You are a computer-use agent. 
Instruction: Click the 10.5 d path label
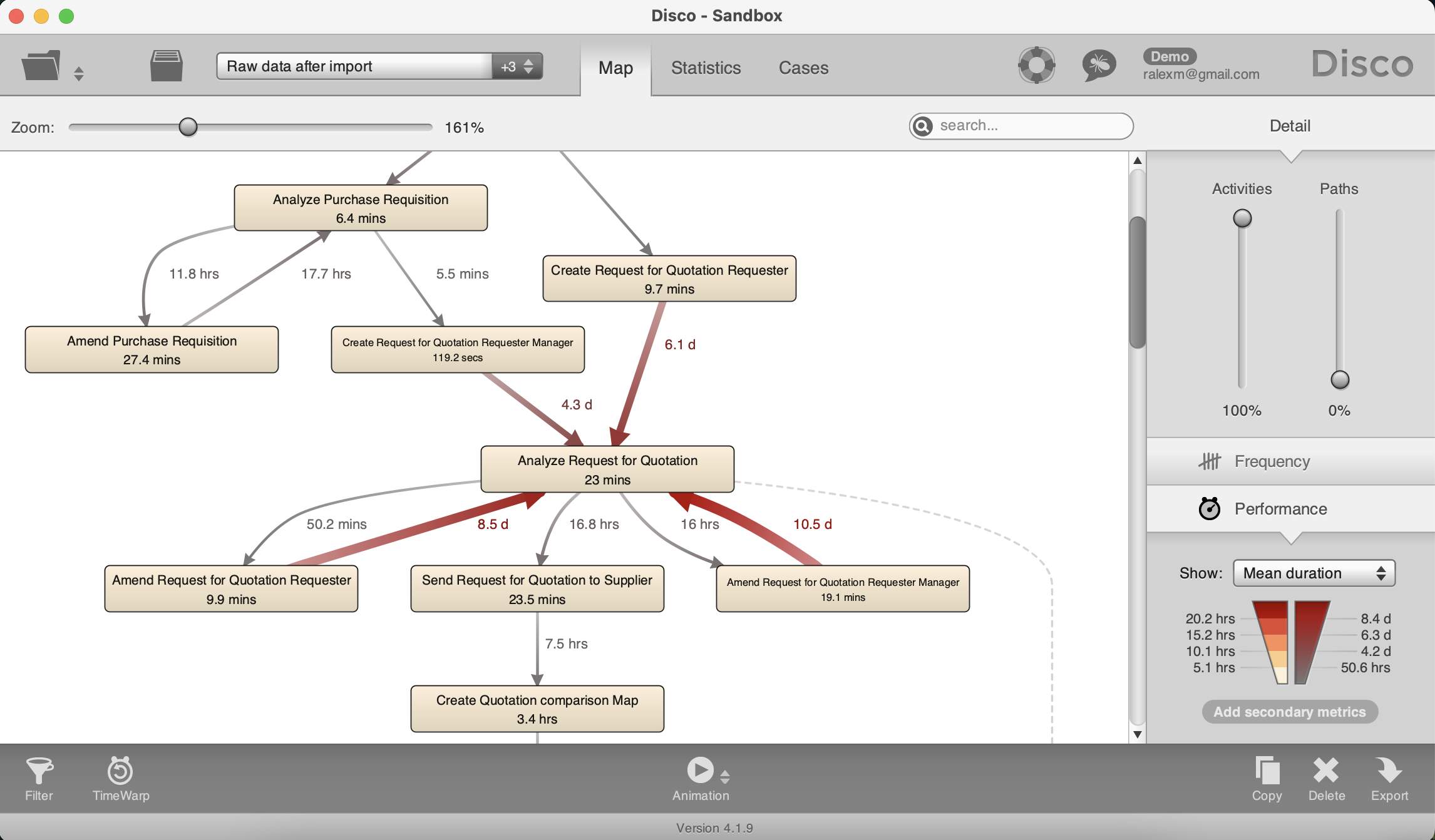813,524
